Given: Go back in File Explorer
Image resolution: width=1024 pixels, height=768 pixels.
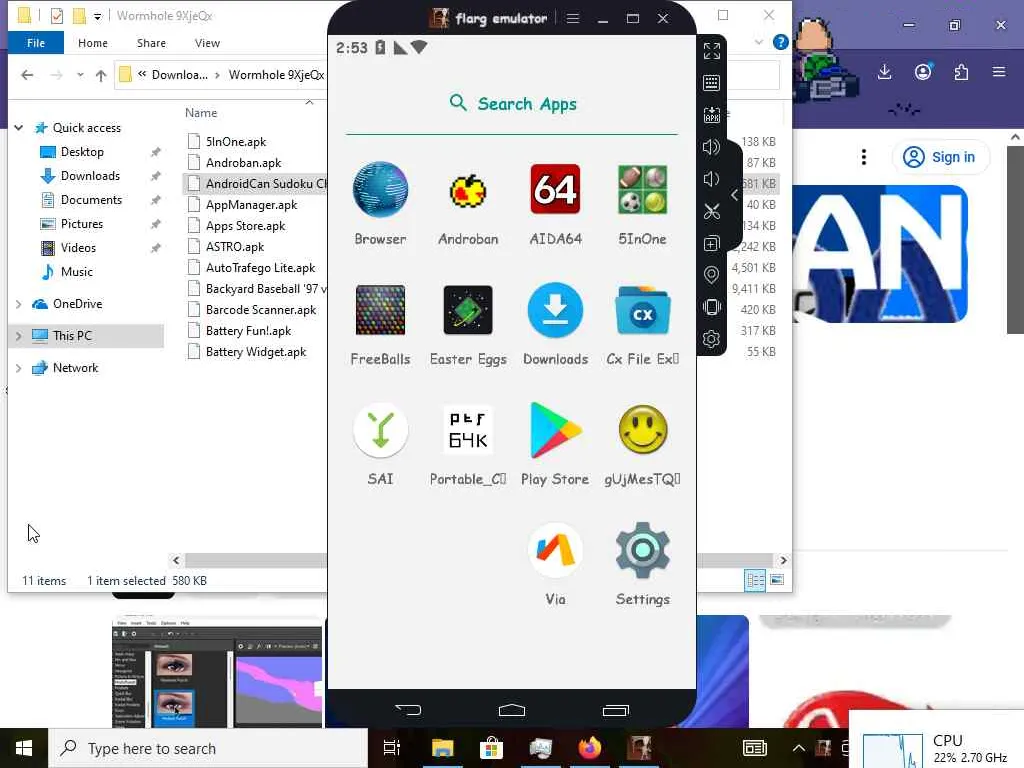Looking at the screenshot, I should (27, 75).
